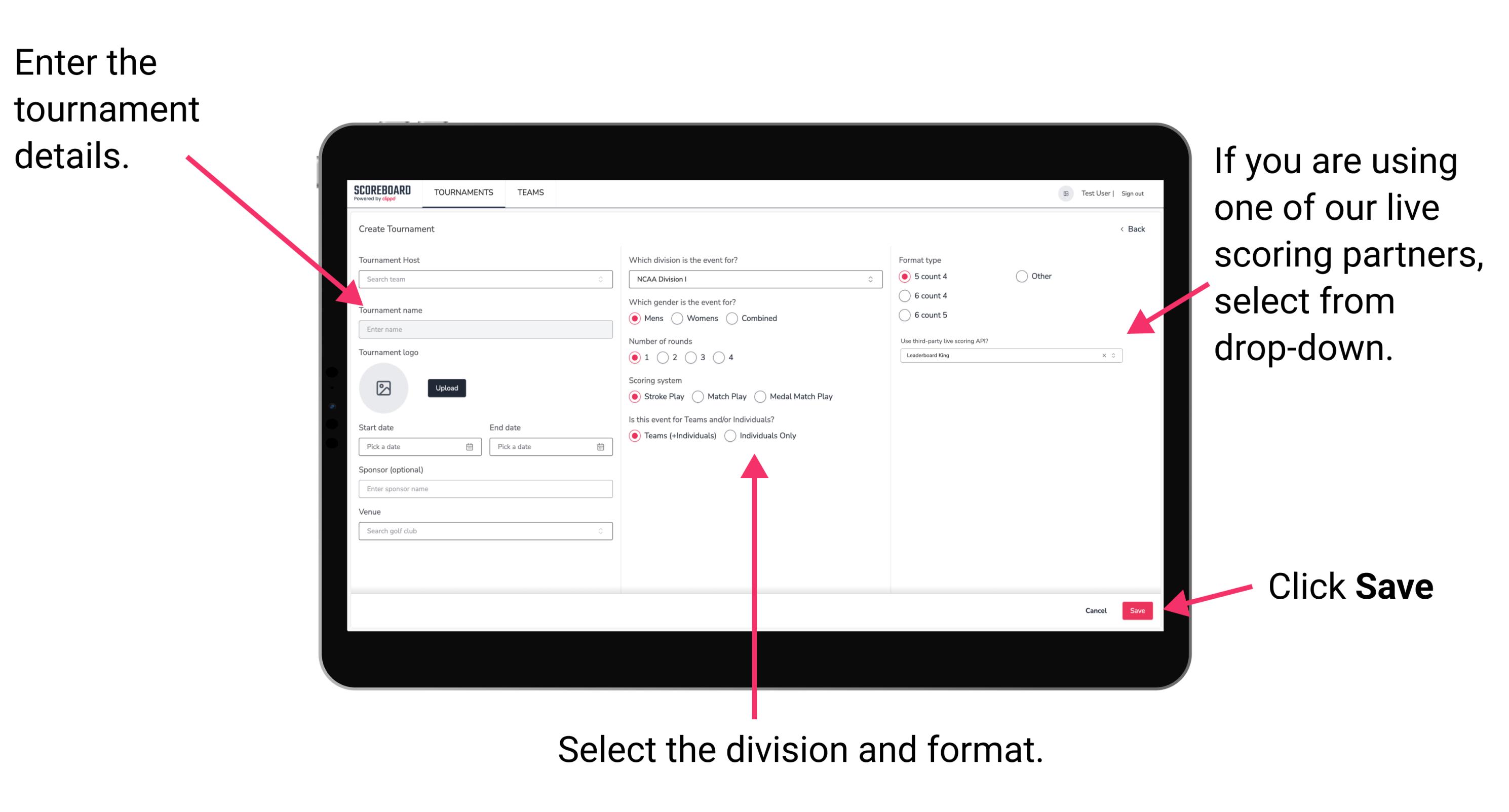Screen dimensions: 1509x812
Task: Click the image placeholder icon for logo
Action: pyautogui.click(x=385, y=388)
